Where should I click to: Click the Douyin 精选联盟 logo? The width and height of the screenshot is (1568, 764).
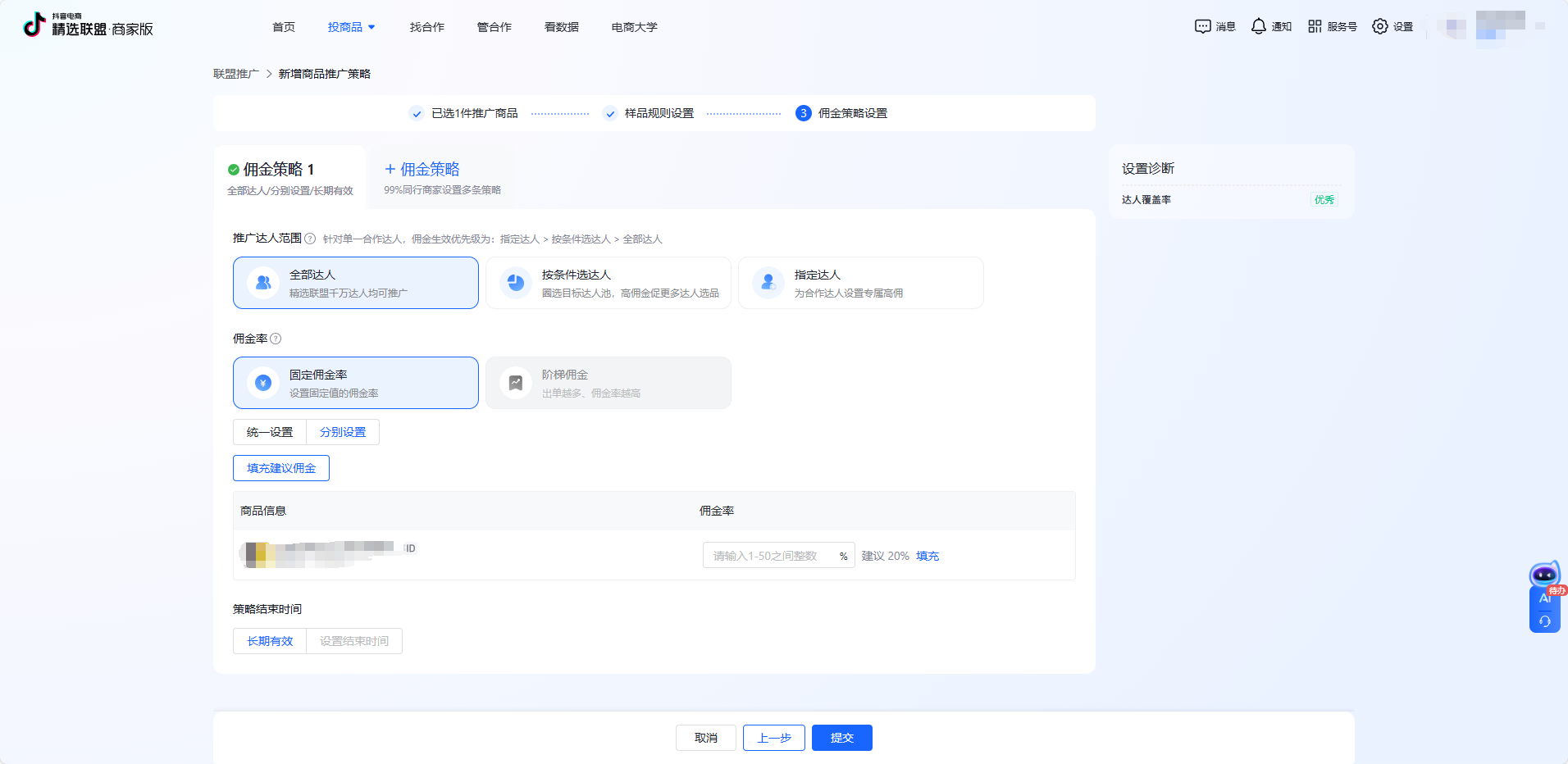pyautogui.click(x=88, y=26)
